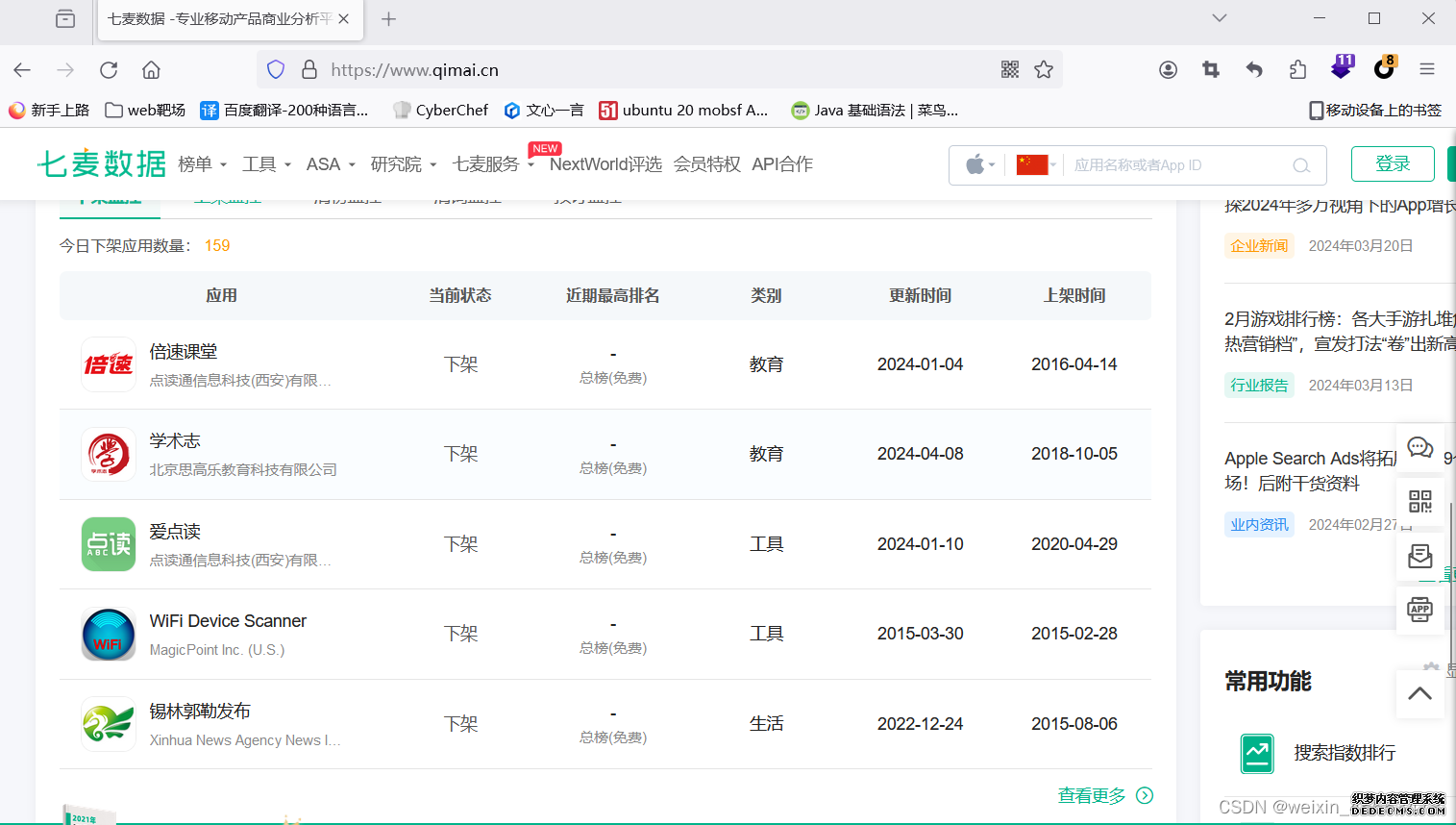
Task: Open the 搜索指数排行 feature icon
Action: [x=1257, y=754]
